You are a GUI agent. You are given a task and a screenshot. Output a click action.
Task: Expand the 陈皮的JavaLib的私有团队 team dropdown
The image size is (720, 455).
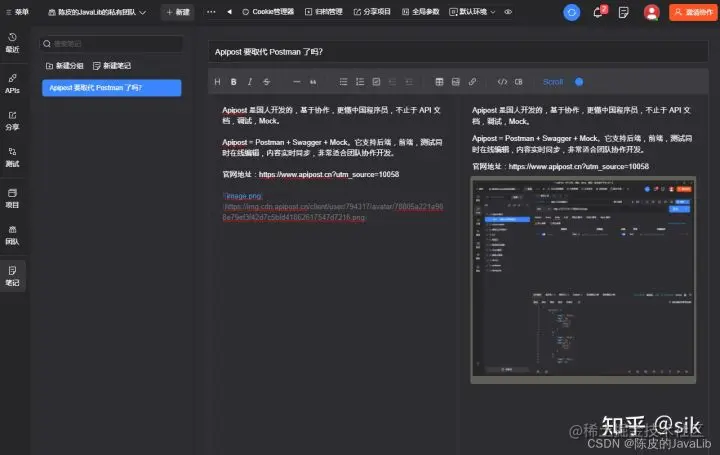[x=97, y=12]
